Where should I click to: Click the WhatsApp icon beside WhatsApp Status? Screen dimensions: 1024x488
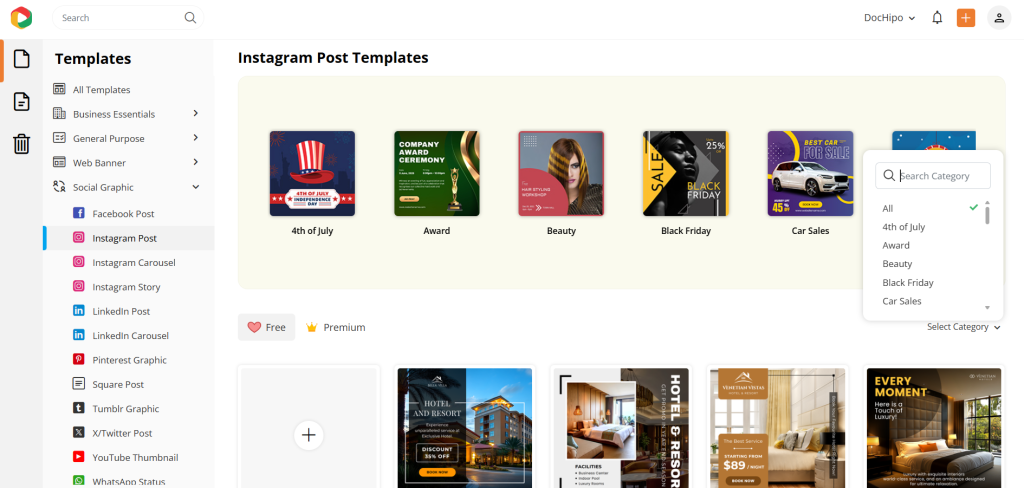point(78,481)
